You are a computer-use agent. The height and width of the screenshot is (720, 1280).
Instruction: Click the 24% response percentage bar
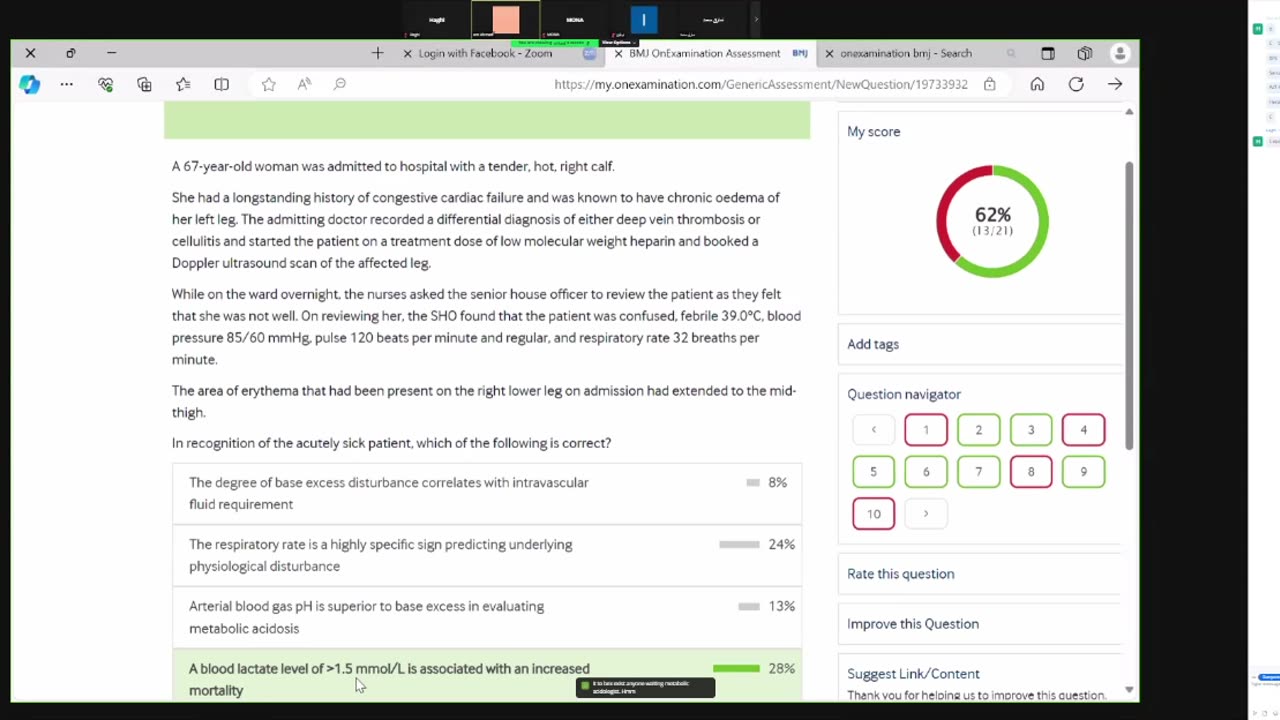(x=739, y=544)
